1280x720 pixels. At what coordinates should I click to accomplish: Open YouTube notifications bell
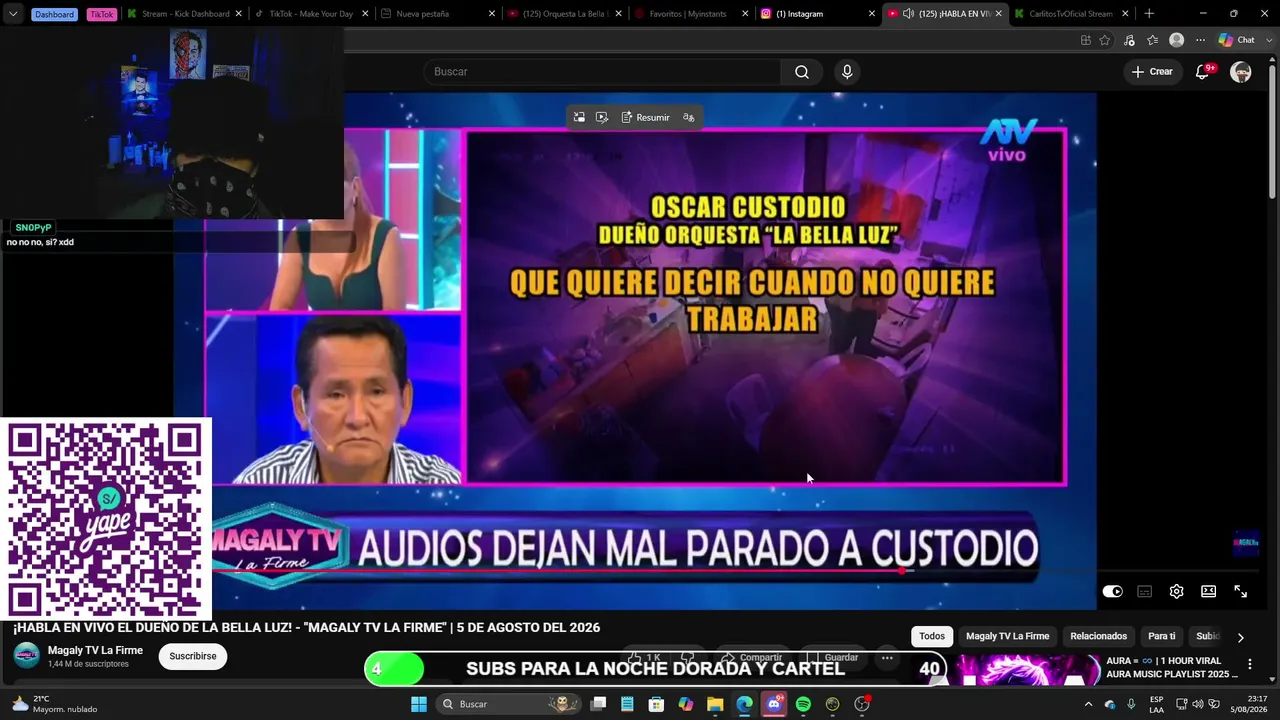pyautogui.click(x=1203, y=72)
